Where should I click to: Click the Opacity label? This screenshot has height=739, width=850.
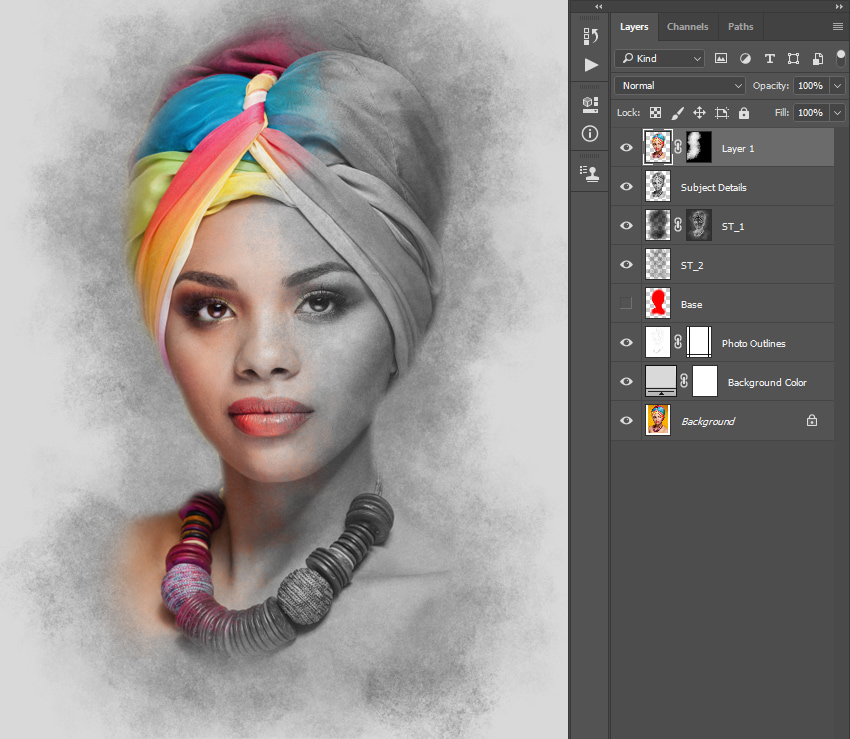tap(770, 86)
